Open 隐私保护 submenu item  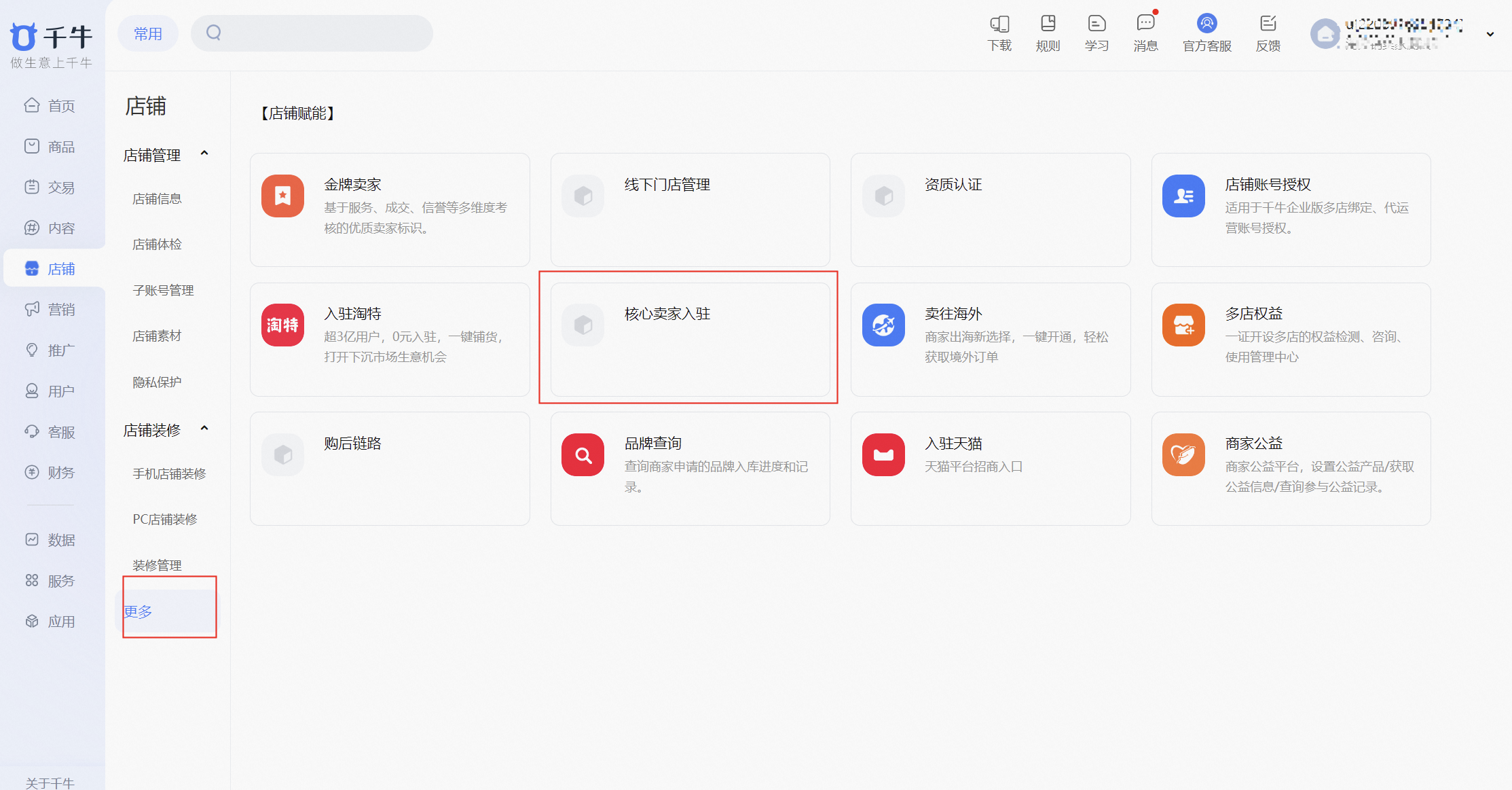(x=157, y=382)
